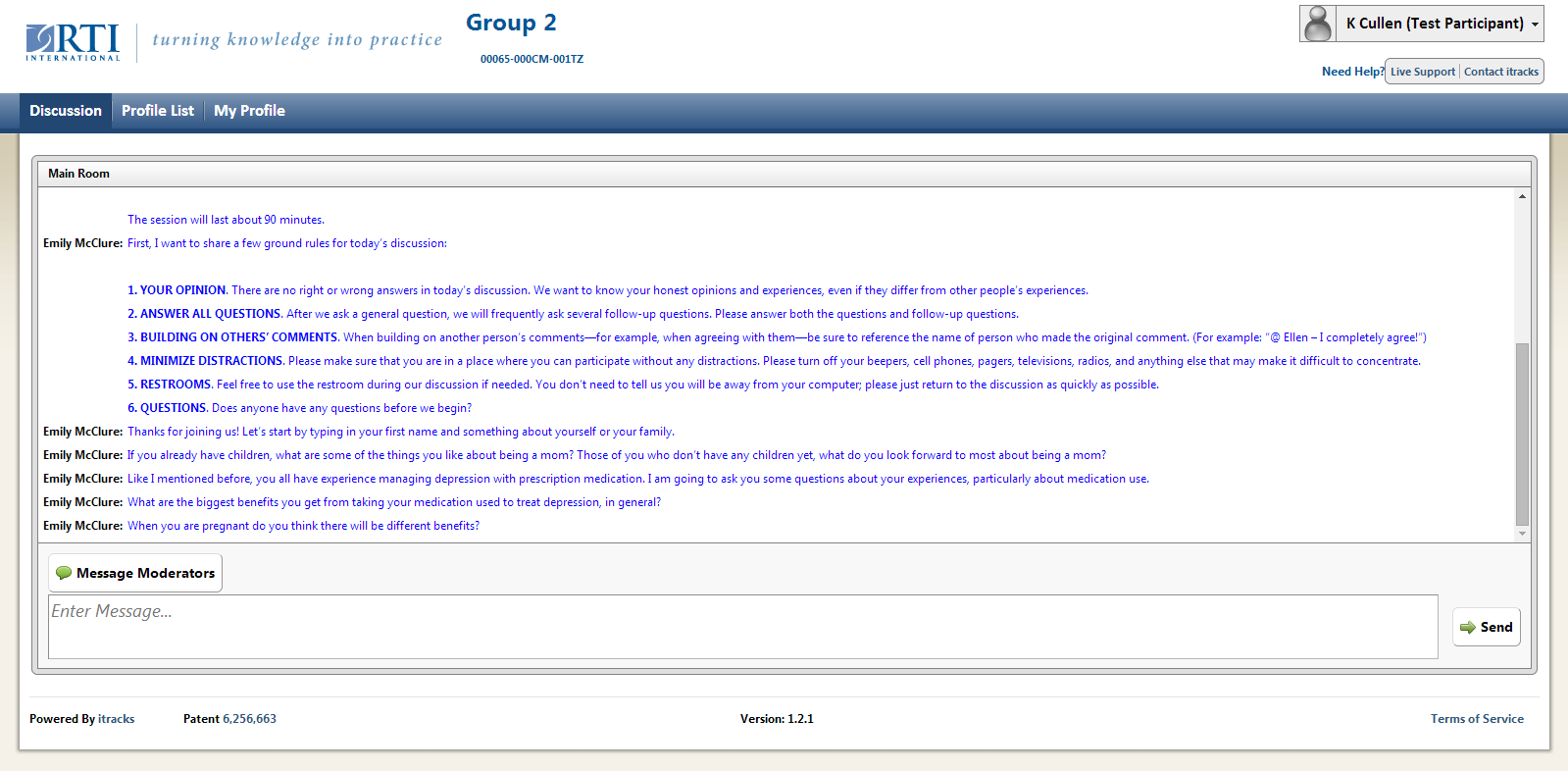Open the Profile List tab
The height and width of the screenshot is (771, 1568).
(158, 111)
